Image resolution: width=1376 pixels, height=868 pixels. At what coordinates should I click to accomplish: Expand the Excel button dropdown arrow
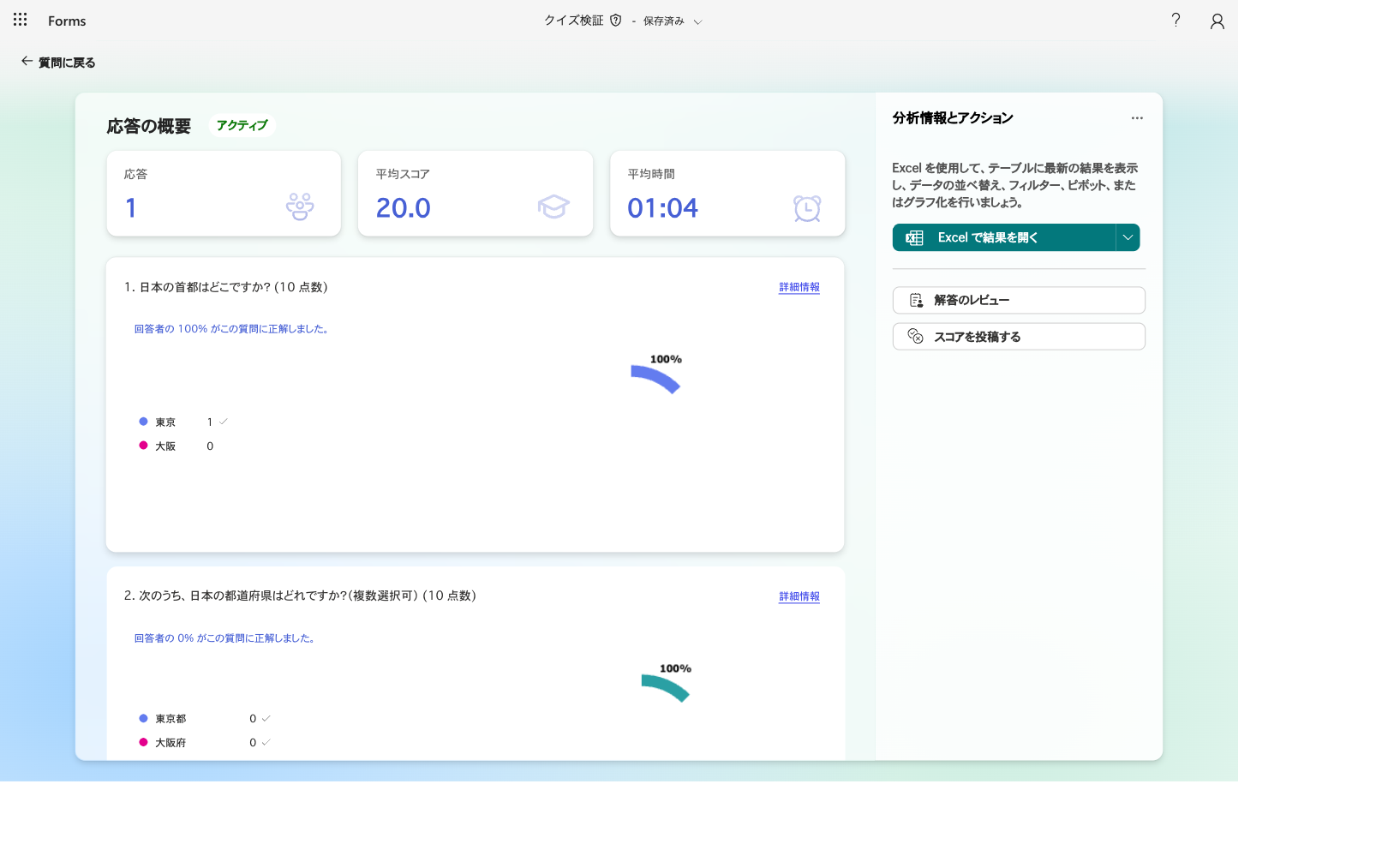click(1128, 237)
